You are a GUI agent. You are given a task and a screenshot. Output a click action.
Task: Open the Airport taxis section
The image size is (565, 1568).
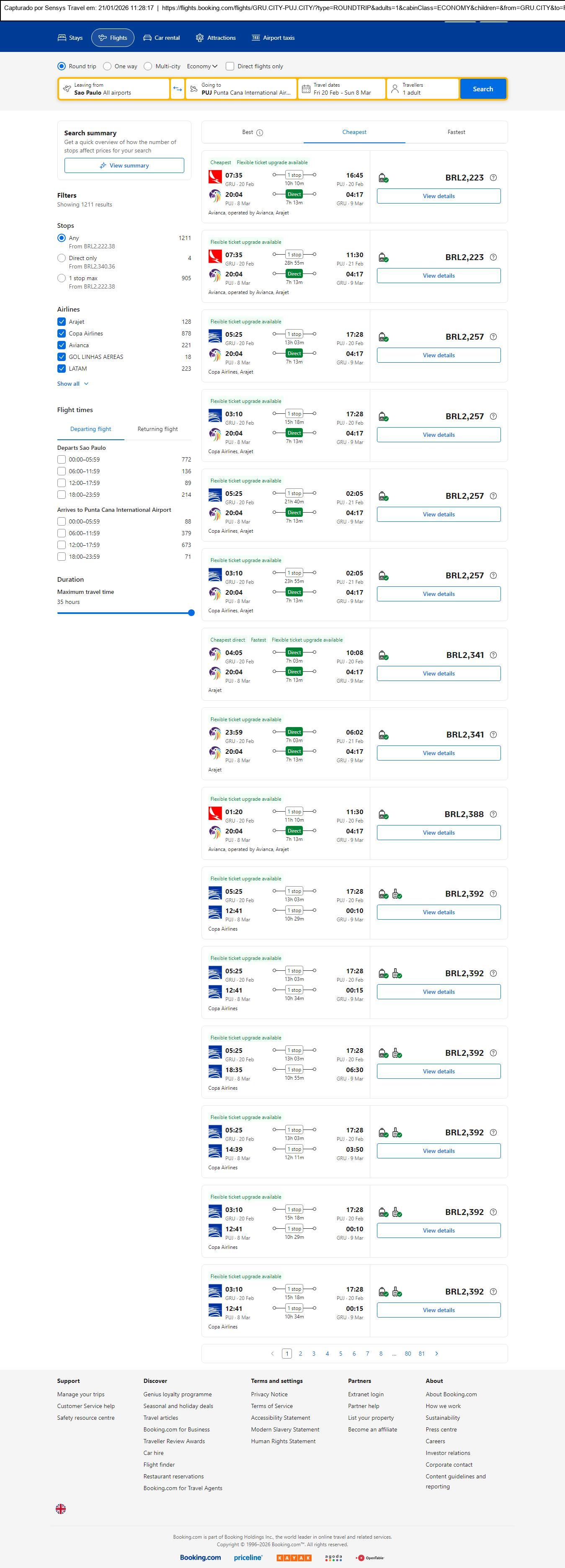[273, 38]
